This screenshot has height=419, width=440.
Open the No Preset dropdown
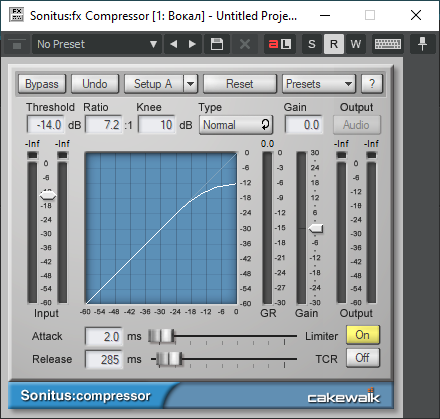pyautogui.click(x=97, y=44)
